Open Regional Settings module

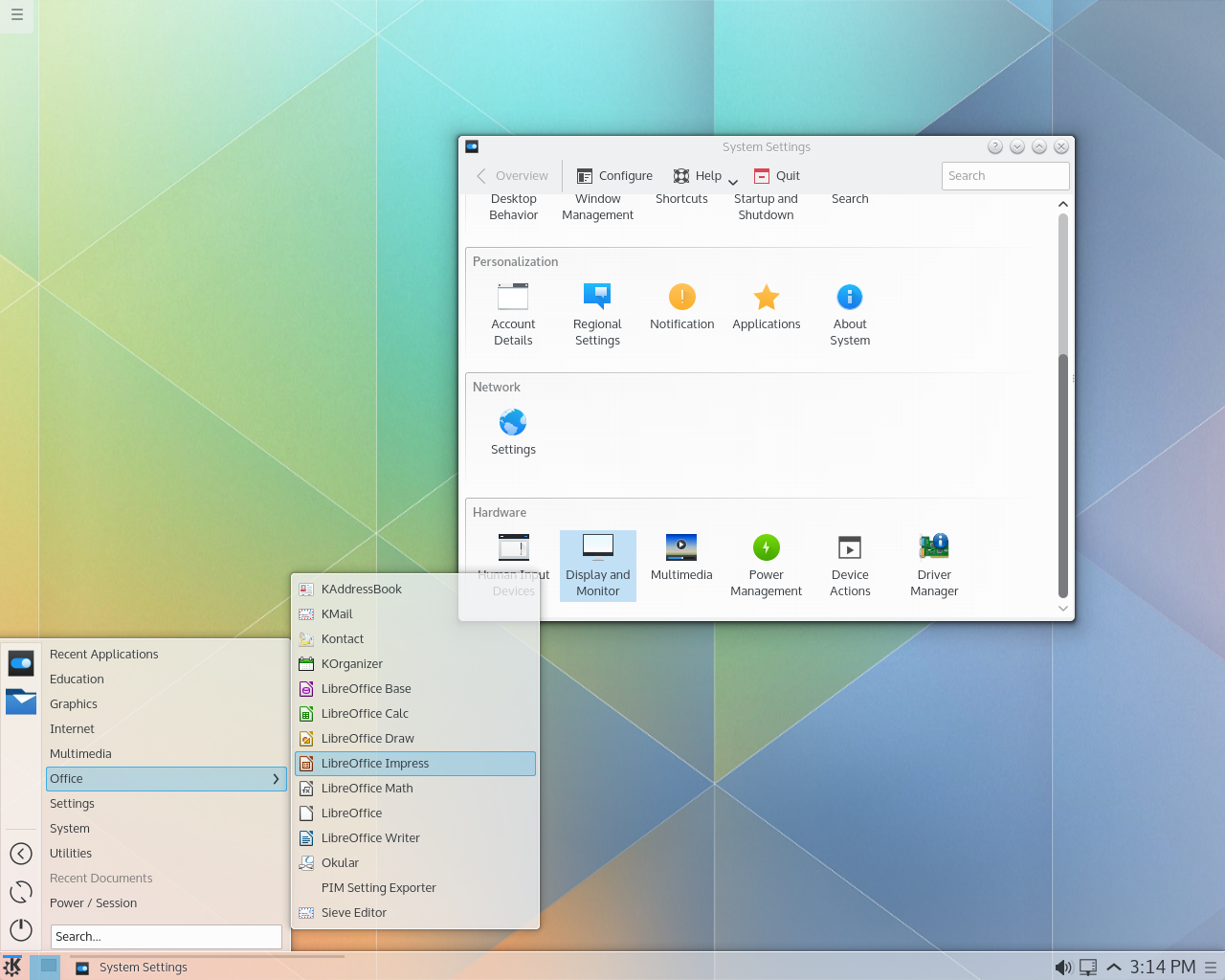click(x=597, y=314)
